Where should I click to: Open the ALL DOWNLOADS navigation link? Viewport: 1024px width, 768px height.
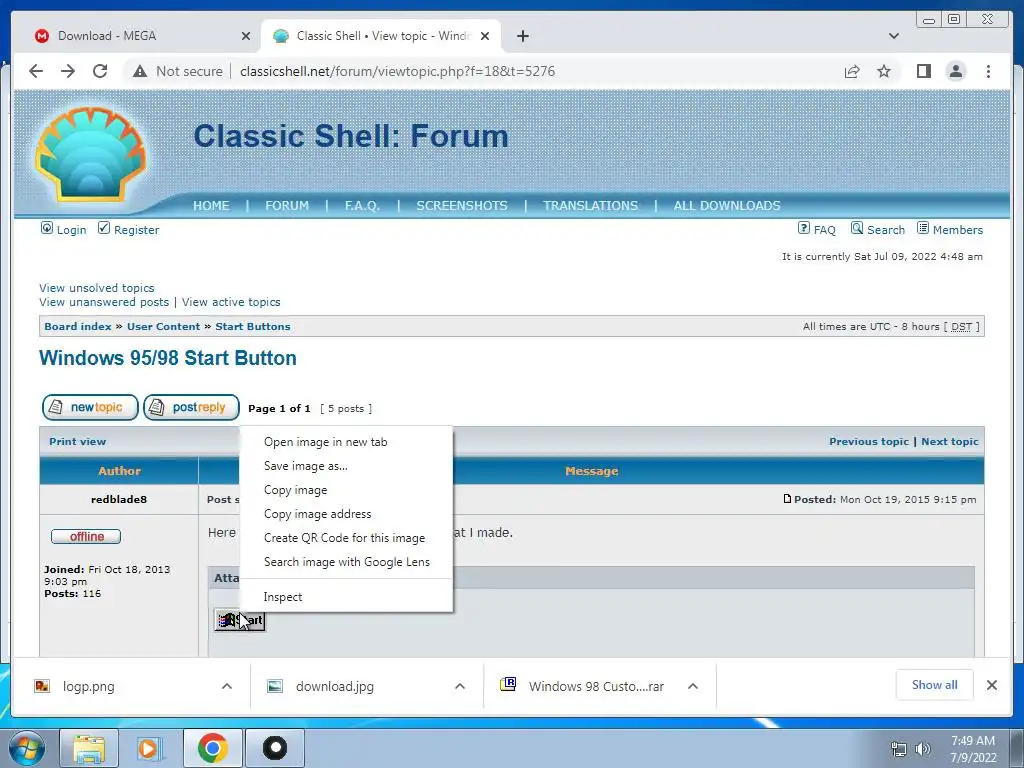[x=727, y=206]
